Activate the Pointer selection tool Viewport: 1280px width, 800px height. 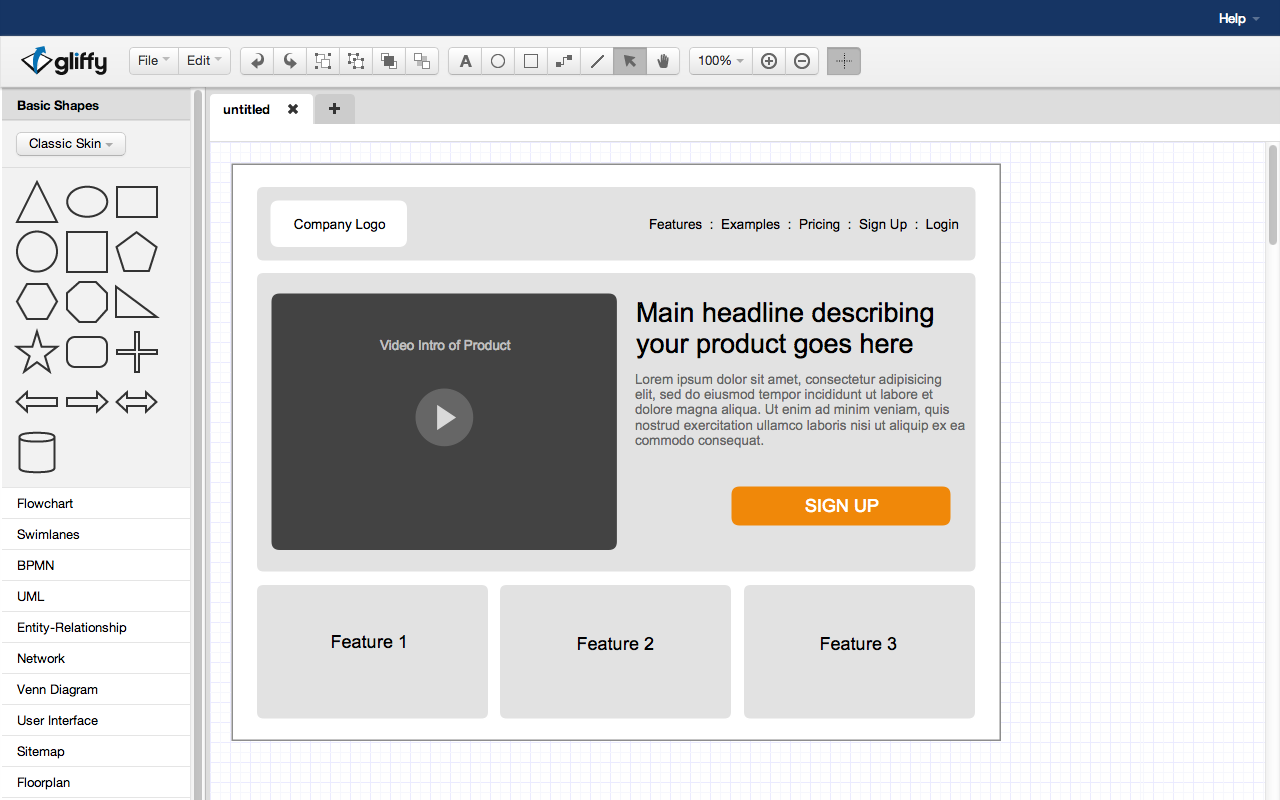click(x=630, y=61)
